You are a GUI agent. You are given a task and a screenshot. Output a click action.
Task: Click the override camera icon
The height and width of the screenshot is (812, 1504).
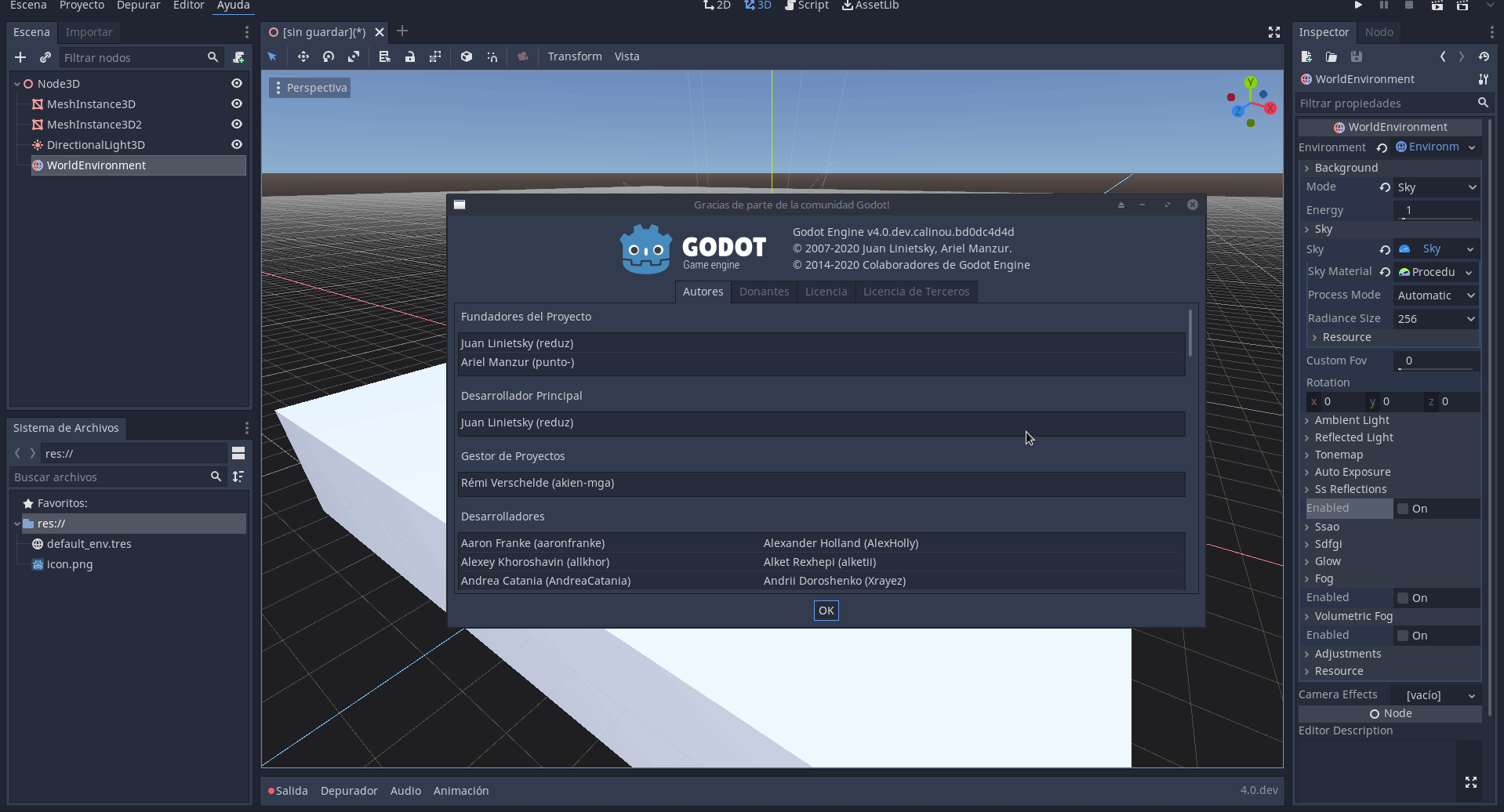[523, 56]
